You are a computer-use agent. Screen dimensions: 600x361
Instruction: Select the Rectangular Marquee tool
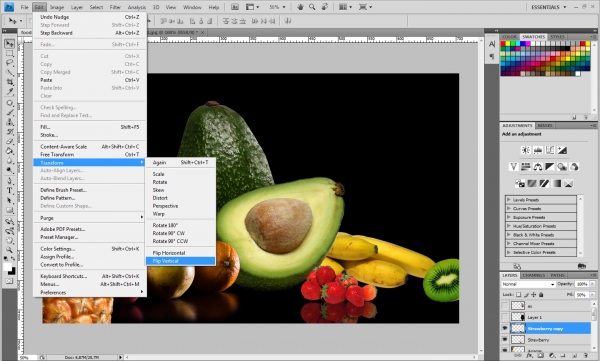pyautogui.click(x=10, y=54)
